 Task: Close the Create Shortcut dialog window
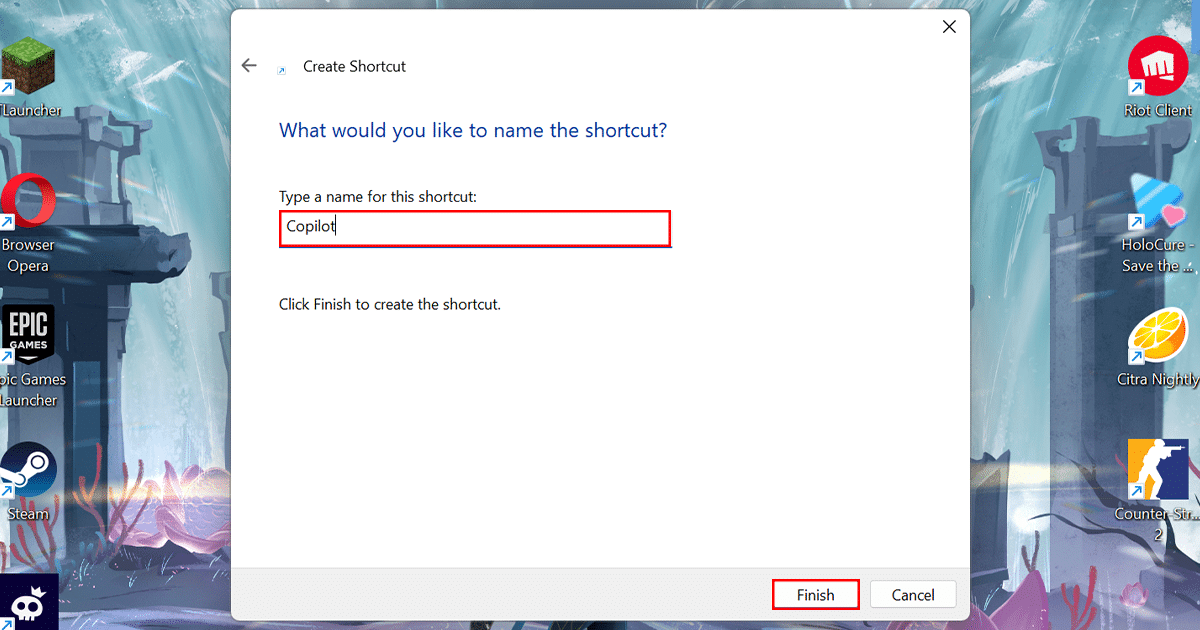click(949, 27)
